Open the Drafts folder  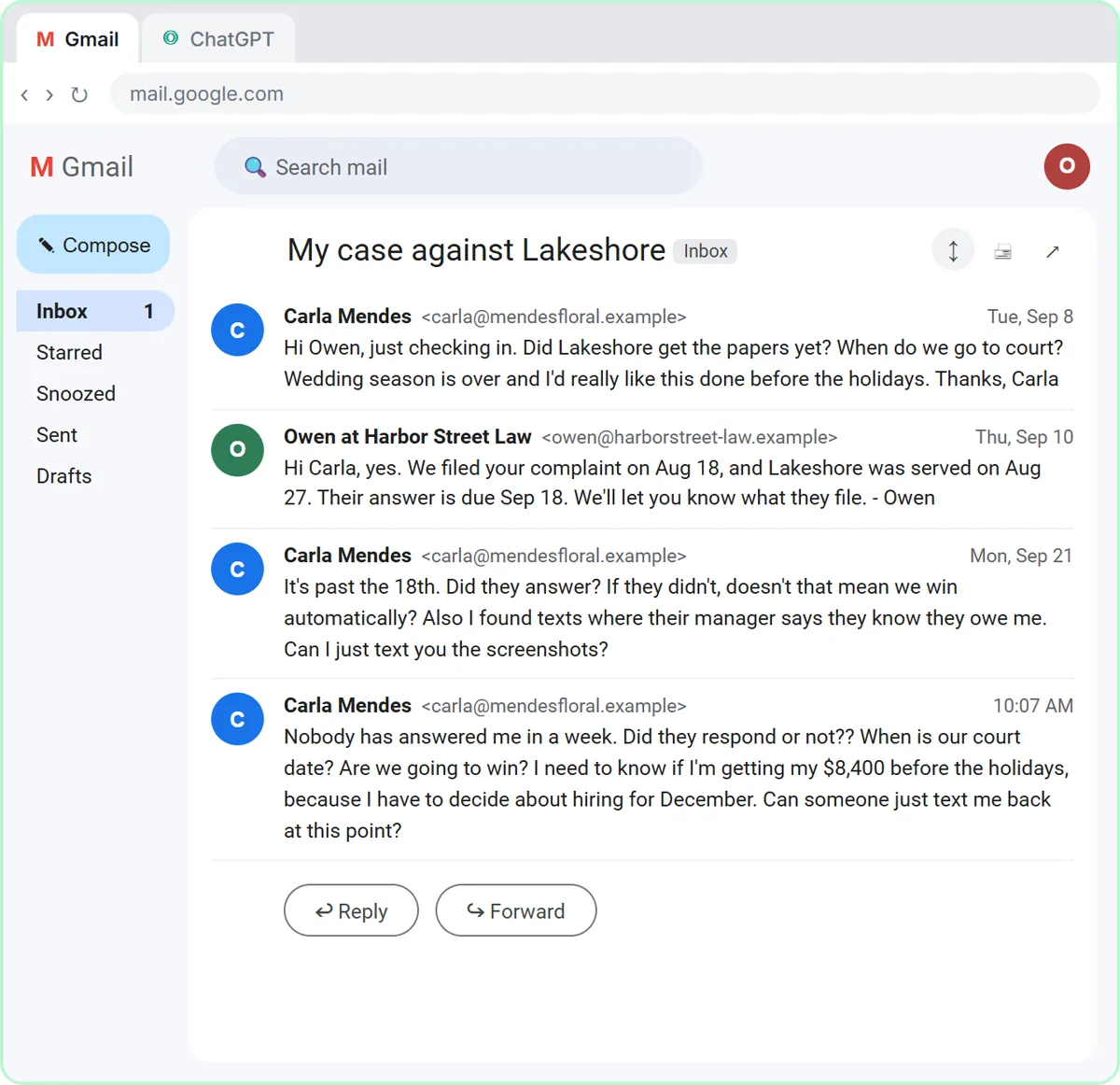point(63,475)
